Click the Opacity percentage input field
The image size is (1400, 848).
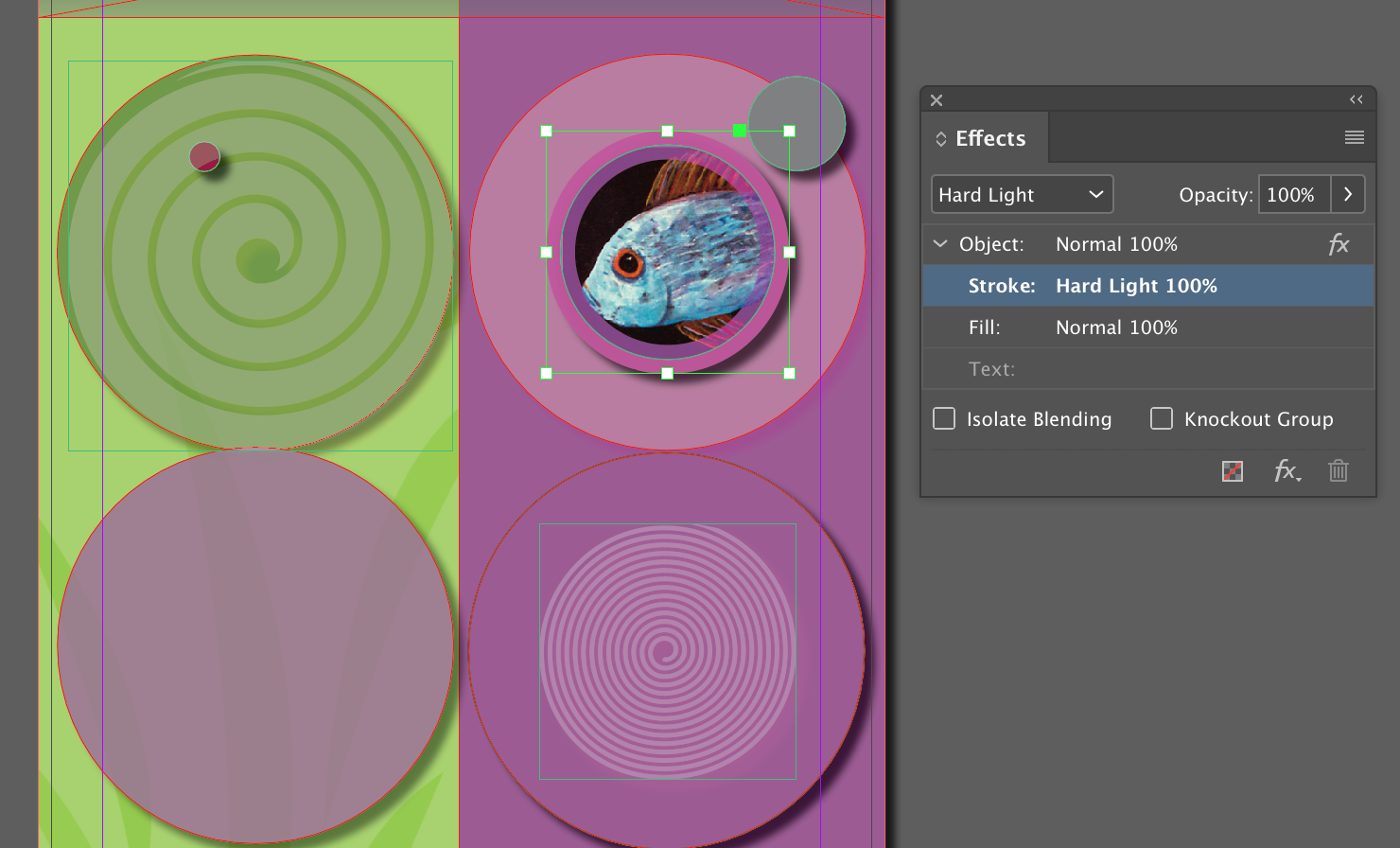1294,194
